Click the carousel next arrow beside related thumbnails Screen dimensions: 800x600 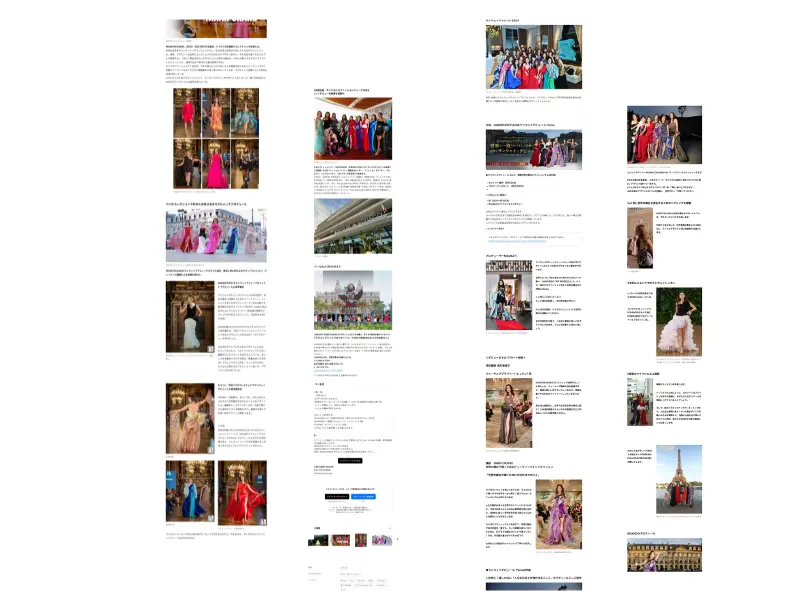[x=395, y=540]
